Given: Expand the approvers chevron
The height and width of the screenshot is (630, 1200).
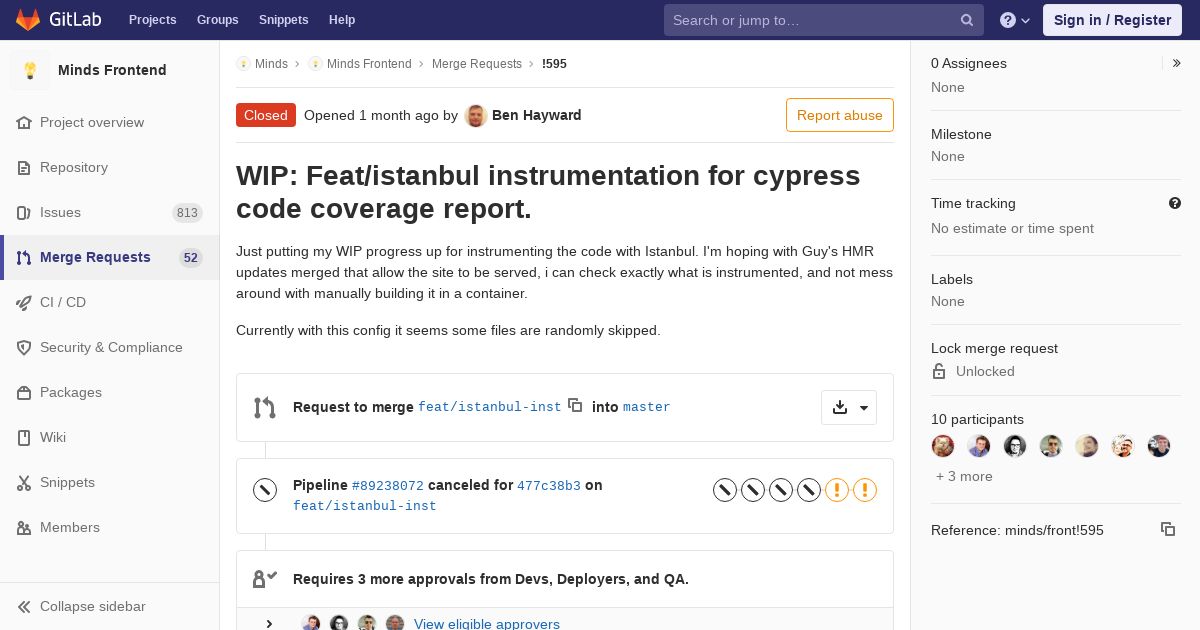Looking at the screenshot, I should tap(269, 624).
